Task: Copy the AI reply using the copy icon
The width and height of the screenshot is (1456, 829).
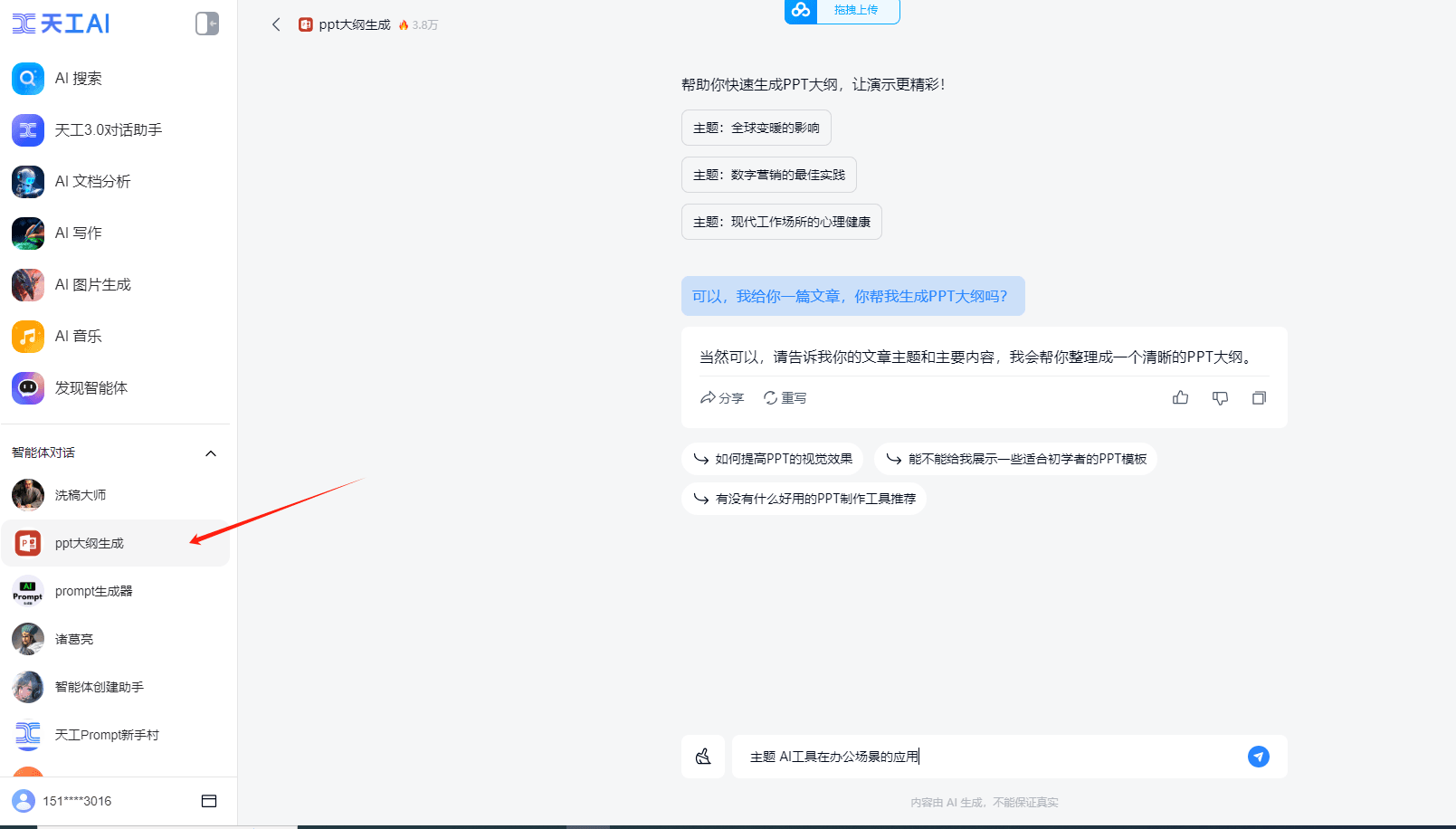Action: pyautogui.click(x=1259, y=397)
